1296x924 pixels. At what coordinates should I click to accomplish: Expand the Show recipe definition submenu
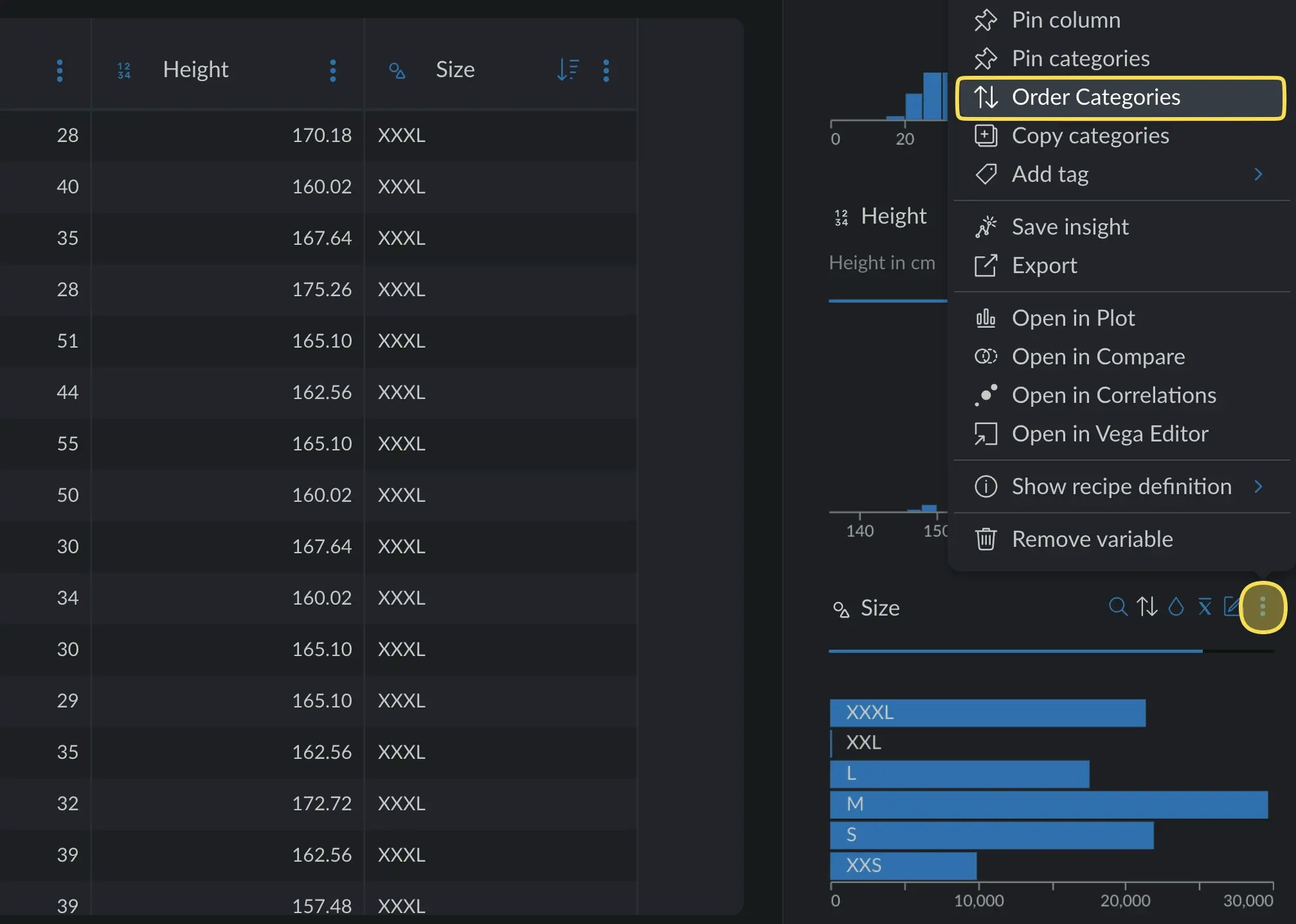[x=1258, y=486]
